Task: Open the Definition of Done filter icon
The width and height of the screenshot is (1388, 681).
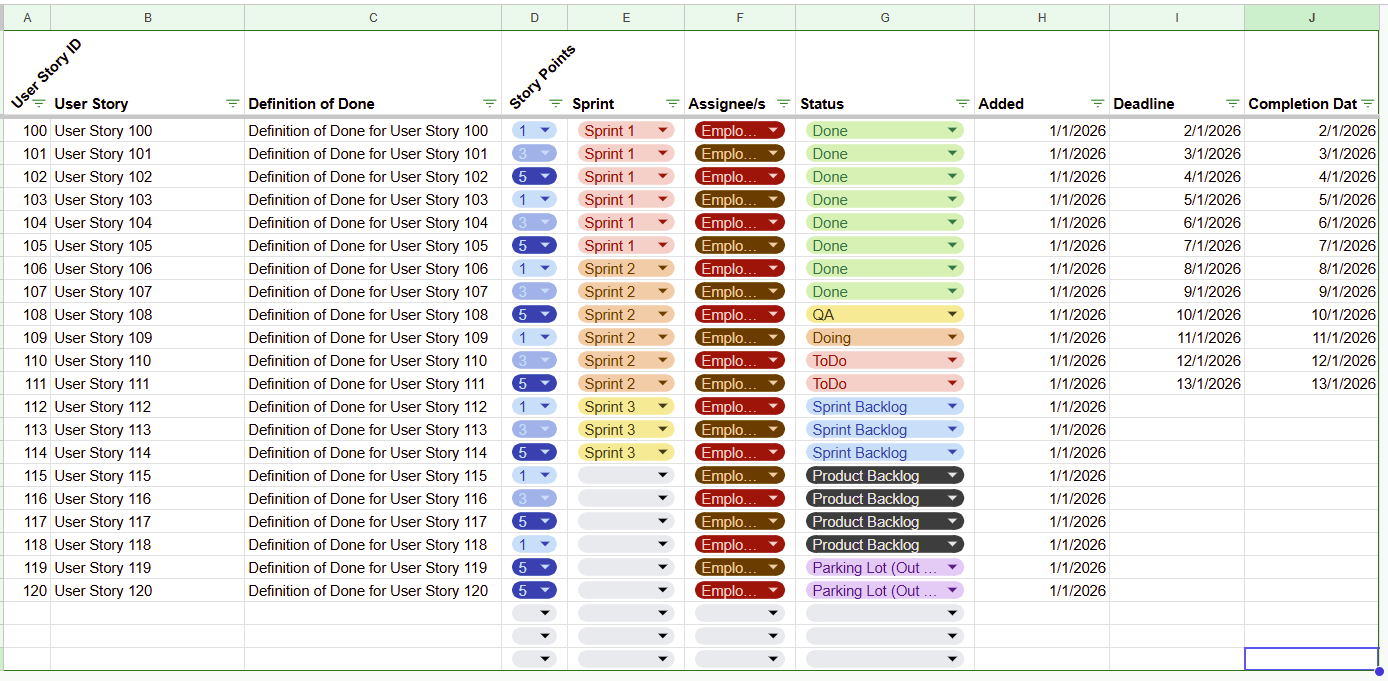Action: click(x=490, y=104)
